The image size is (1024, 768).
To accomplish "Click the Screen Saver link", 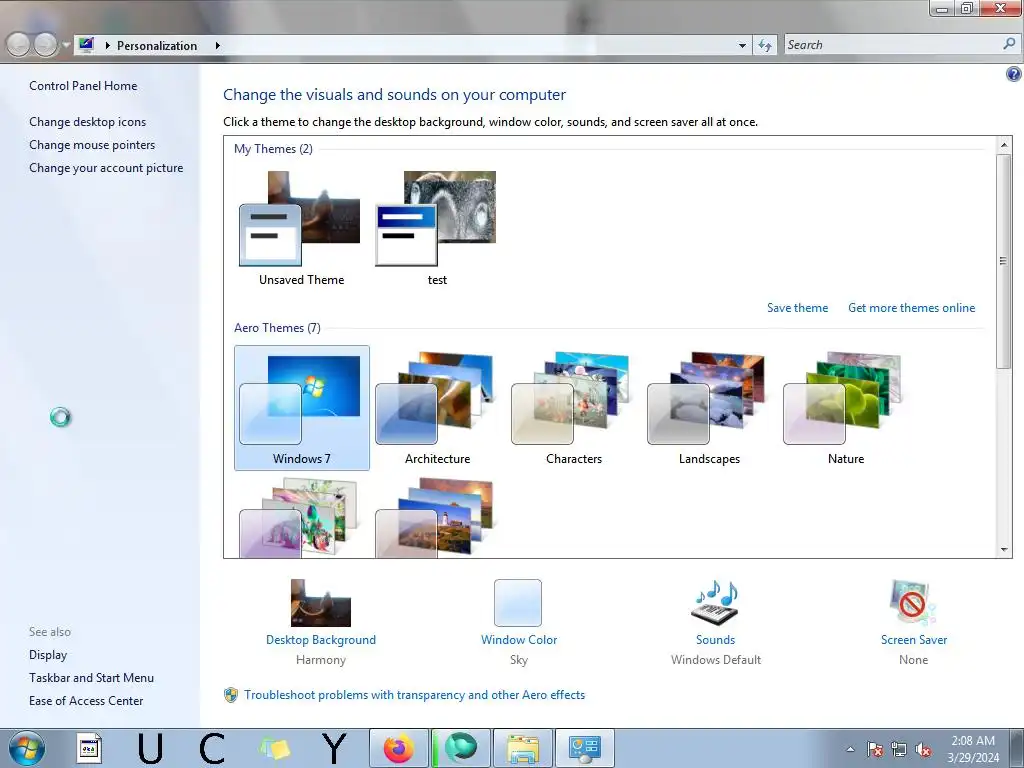I will [x=914, y=640].
